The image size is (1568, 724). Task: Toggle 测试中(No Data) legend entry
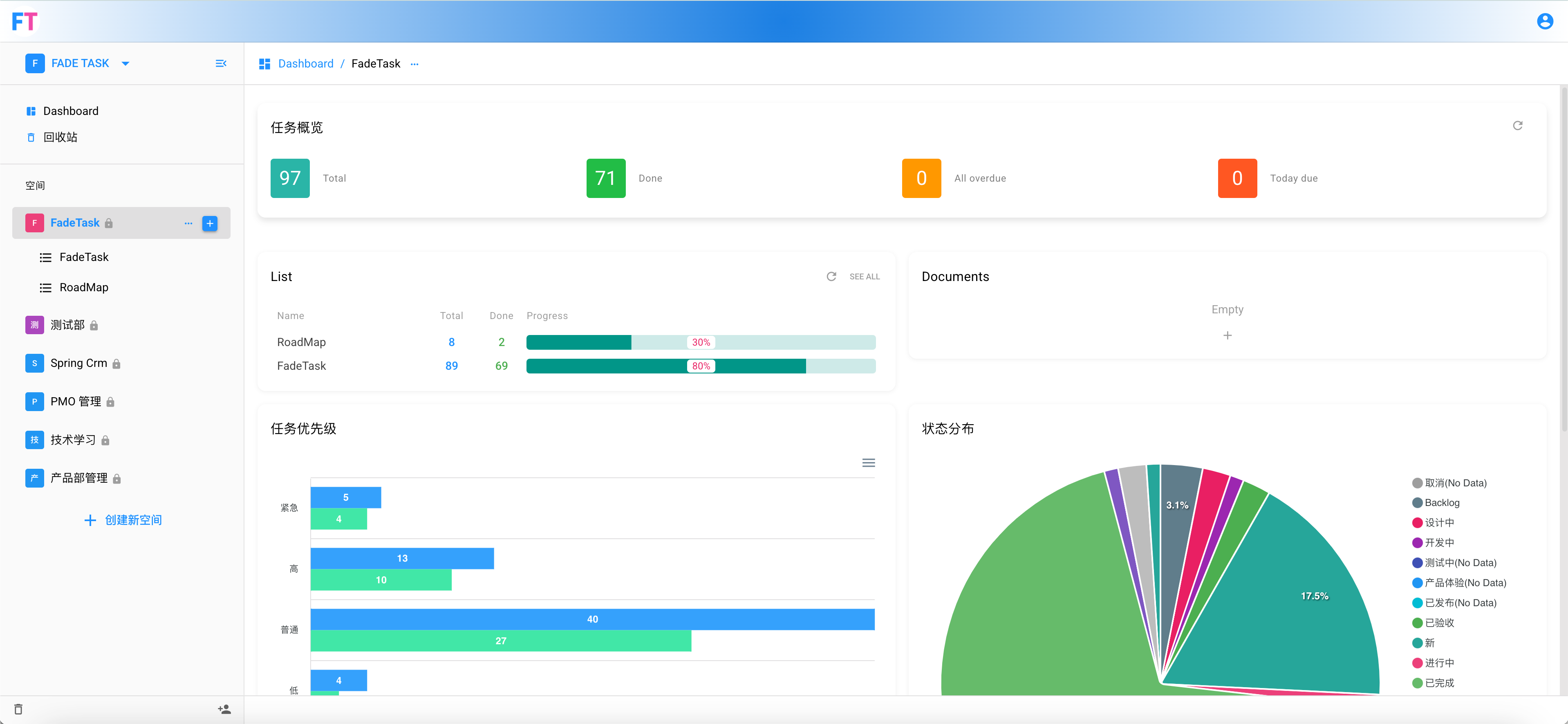click(x=1454, y=563)
